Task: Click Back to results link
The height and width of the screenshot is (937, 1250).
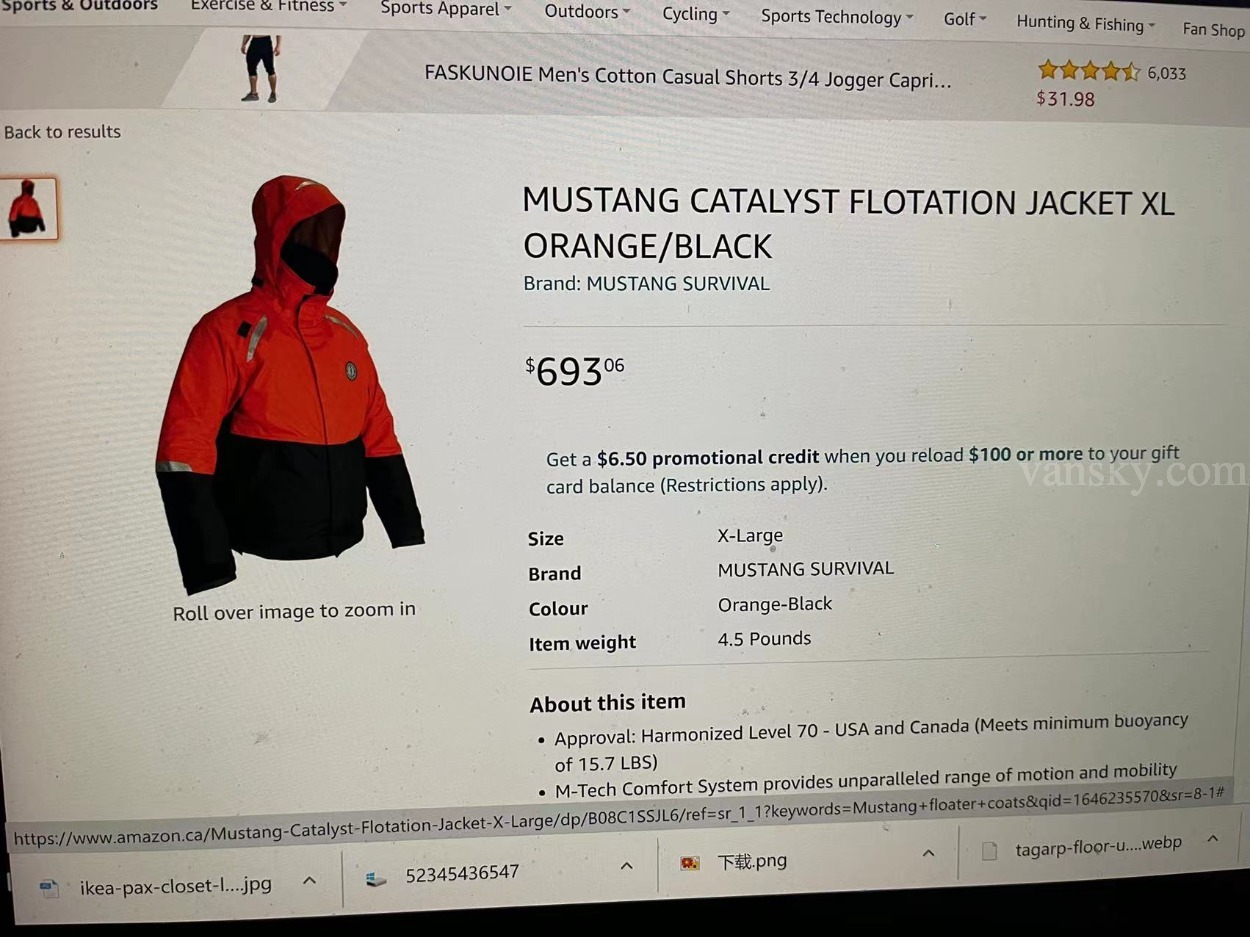Action: coord(62,131)
